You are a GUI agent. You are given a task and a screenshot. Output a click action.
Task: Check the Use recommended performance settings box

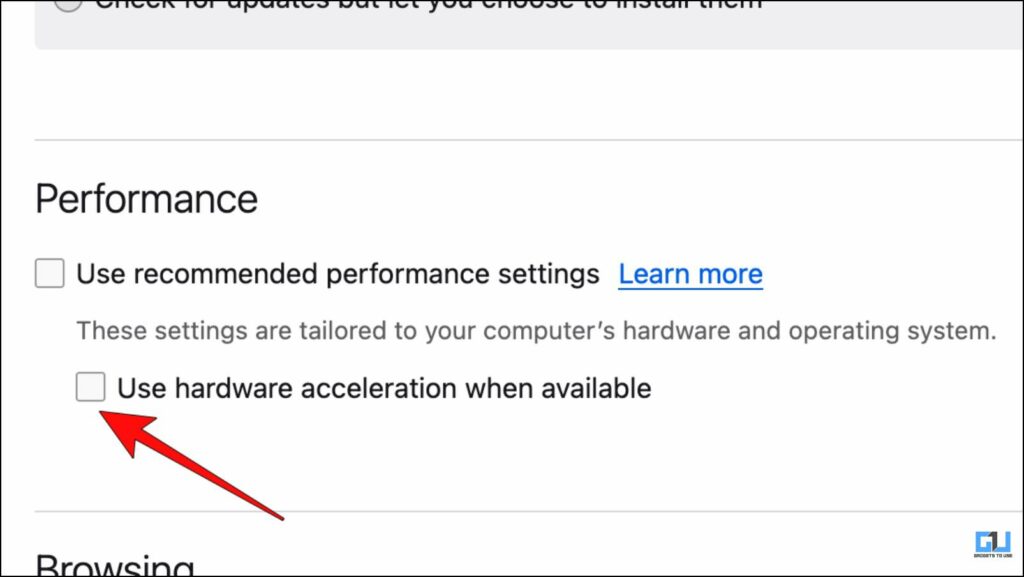(x=48, y=273)
